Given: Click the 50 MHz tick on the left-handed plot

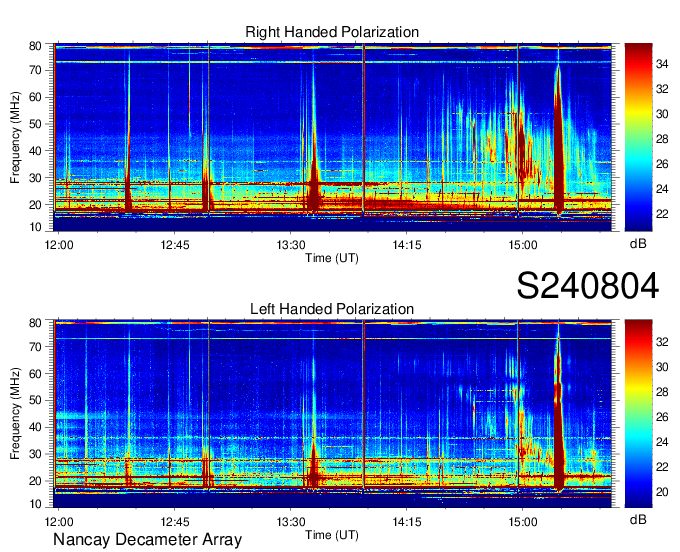Looking at the screenshot, I should click(x=35, y=401).
